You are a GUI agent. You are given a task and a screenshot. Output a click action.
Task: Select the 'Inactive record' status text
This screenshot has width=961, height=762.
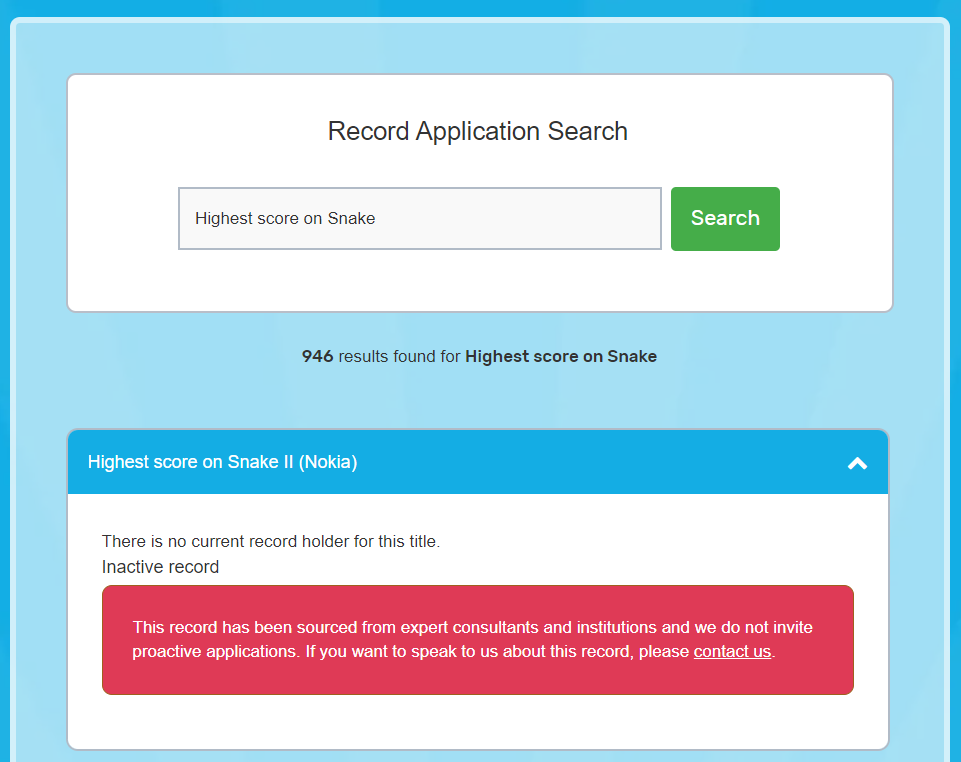point(160,567)
